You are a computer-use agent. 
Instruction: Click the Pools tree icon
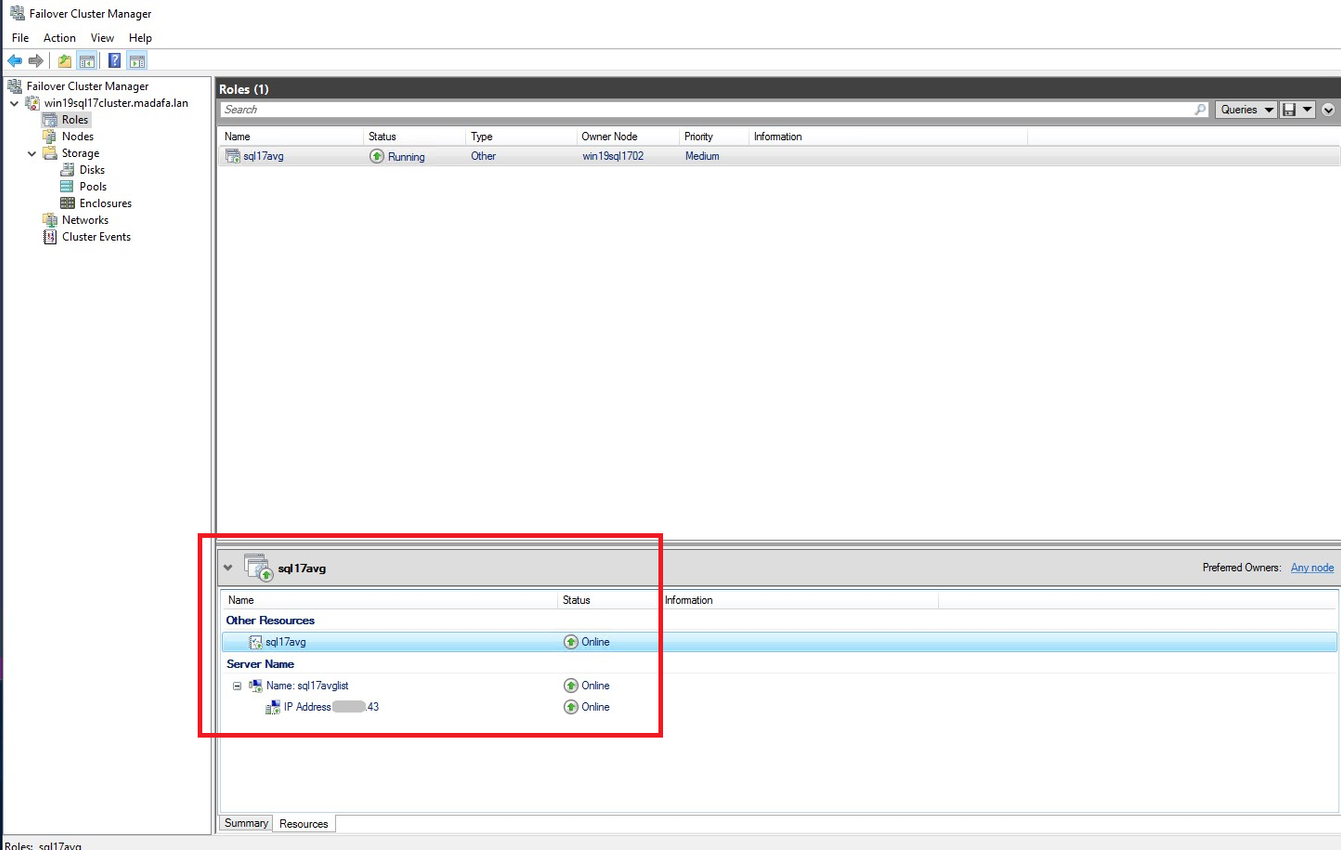[67, 186]
